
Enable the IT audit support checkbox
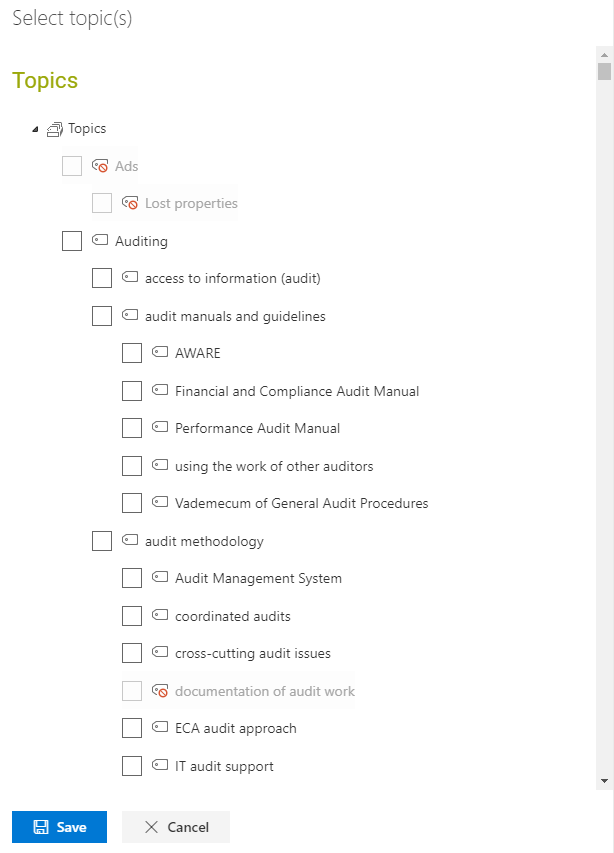pyautogui.click(x=132, y=766)
